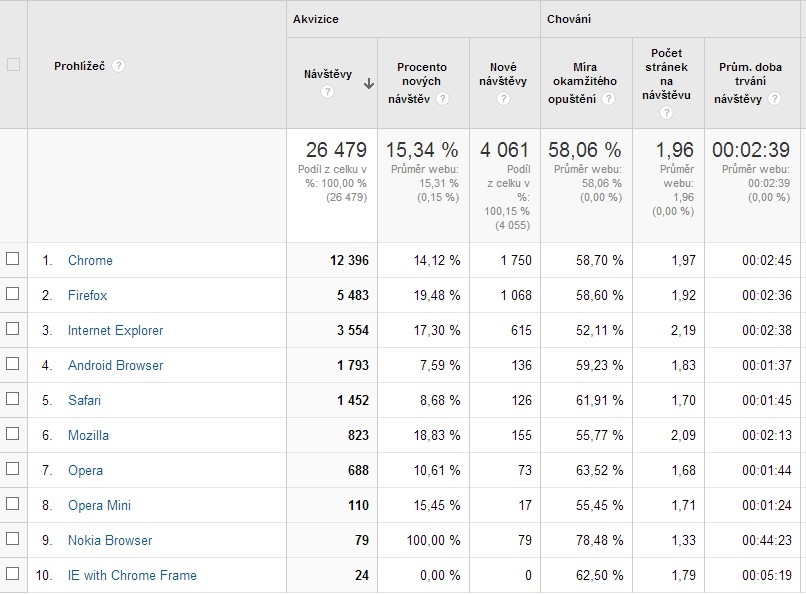
Task: Sort by Počet stránek na návštěvu header
Action: [667, 74]
